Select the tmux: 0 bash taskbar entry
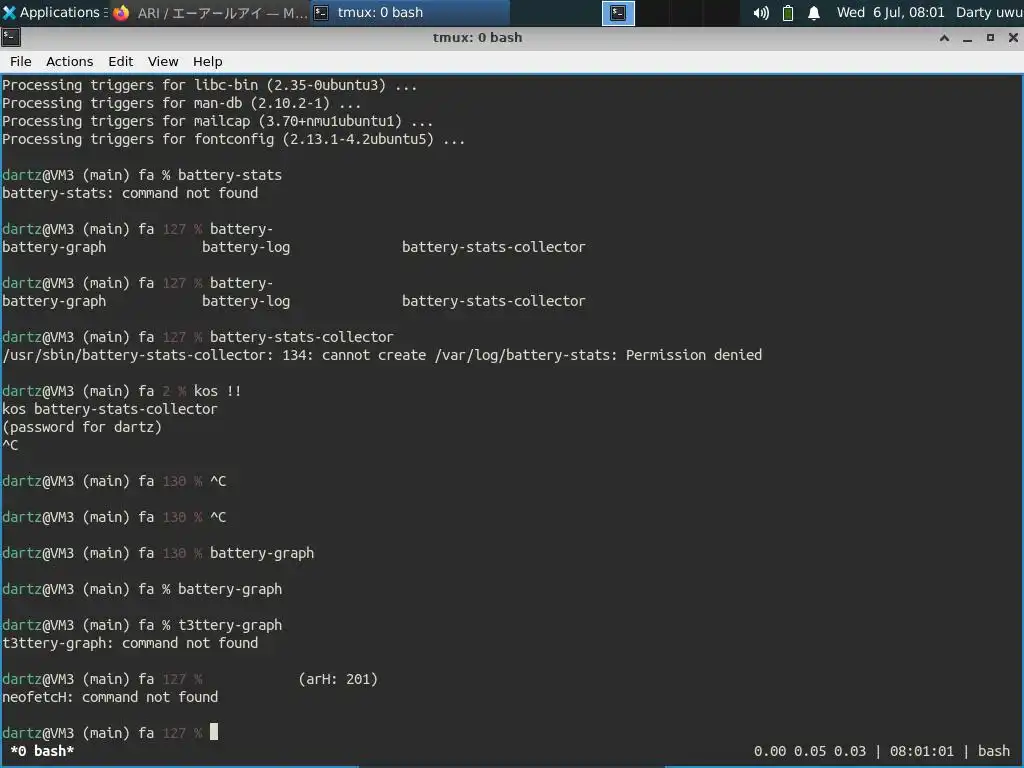Image resolution: width=1024 pixels, height=768 pixels. [x=409, y=12]
